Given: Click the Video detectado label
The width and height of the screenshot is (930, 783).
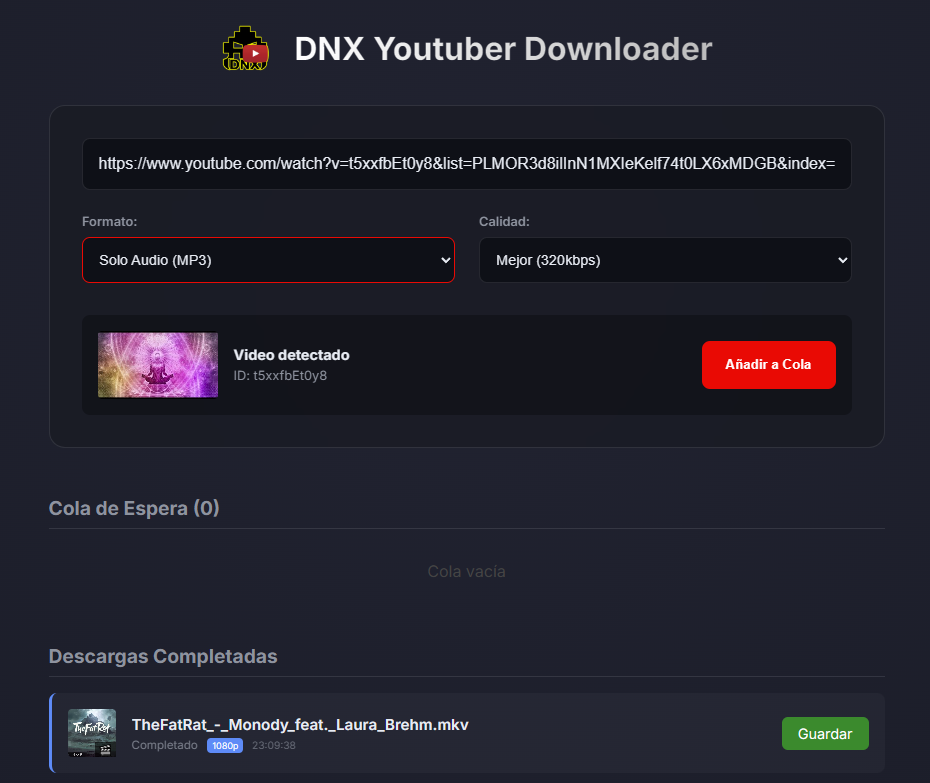Looking at the screenshot, I should [291, 355].
